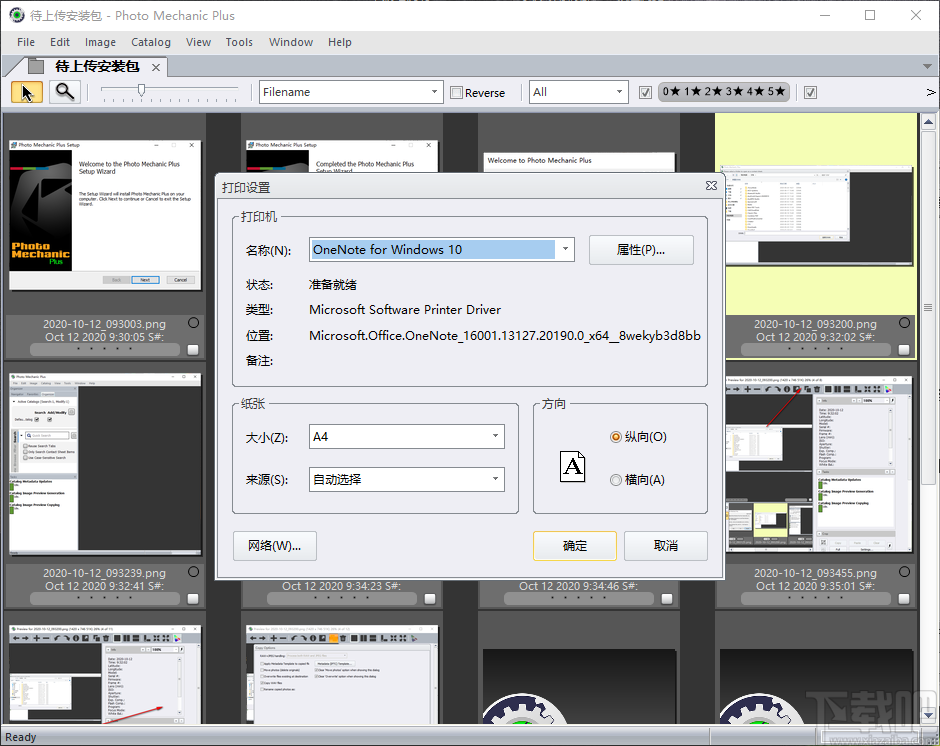940x746 pixels.
Task: Select the 横向(A) landscape radio button
Action: click(x=615, y=479)
